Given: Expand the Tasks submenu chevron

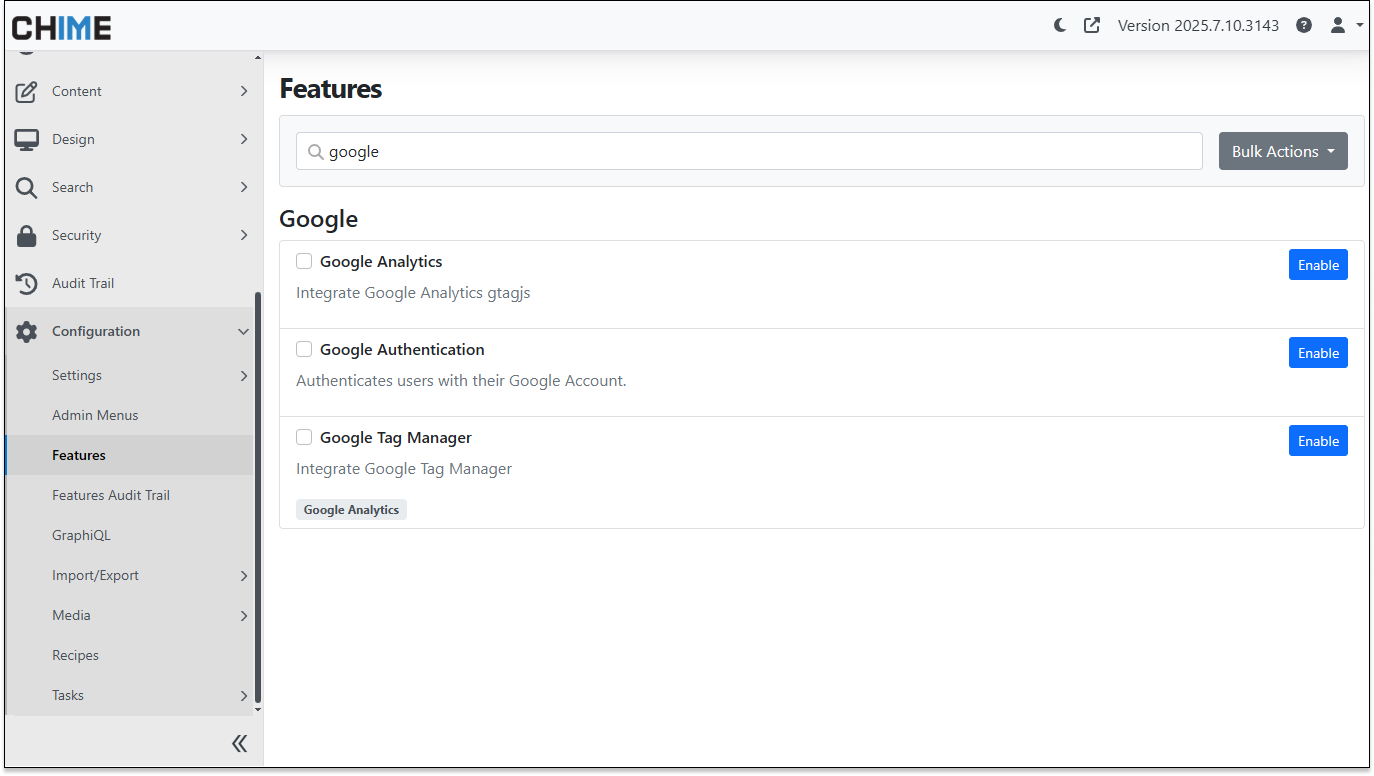Looking at the screenshot, I should click(x=243, y=695).
